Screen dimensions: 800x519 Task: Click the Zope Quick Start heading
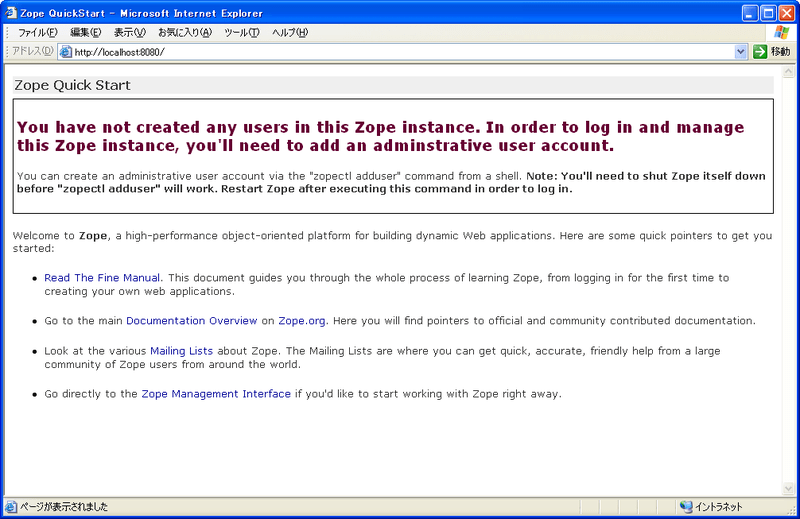tap(72, 85)
